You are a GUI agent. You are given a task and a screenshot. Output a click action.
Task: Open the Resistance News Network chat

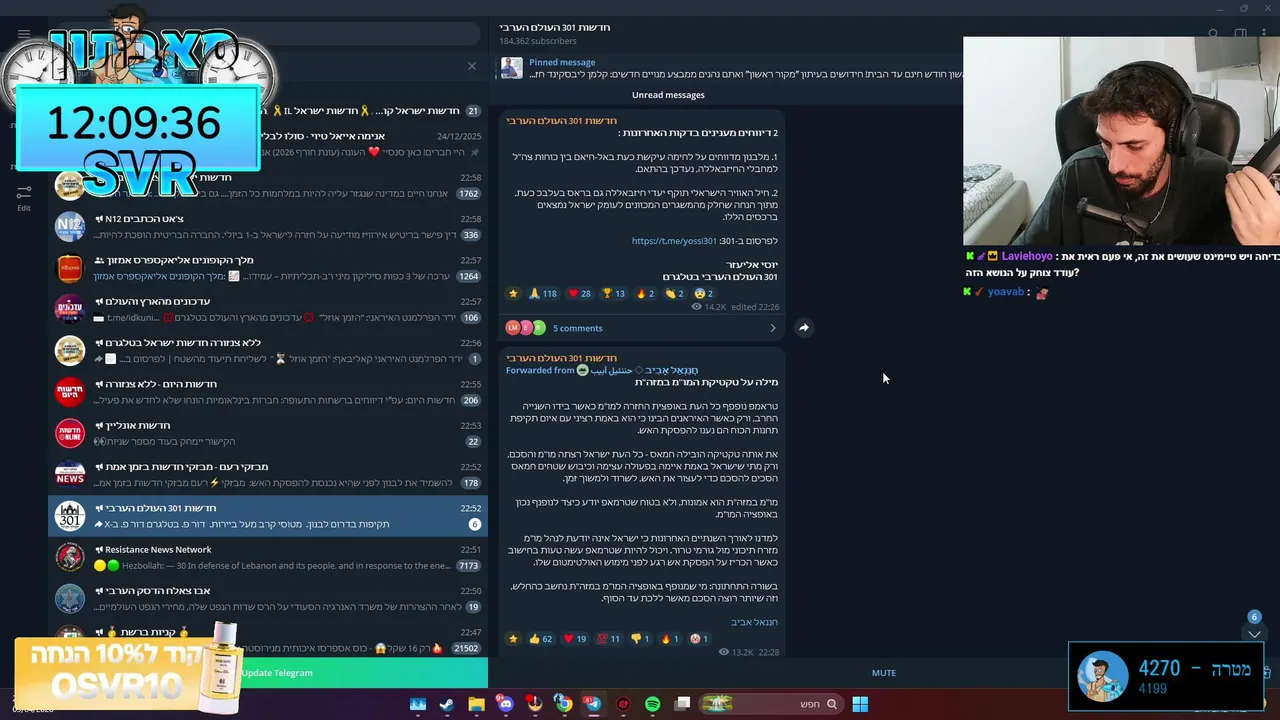coord(268,557)
